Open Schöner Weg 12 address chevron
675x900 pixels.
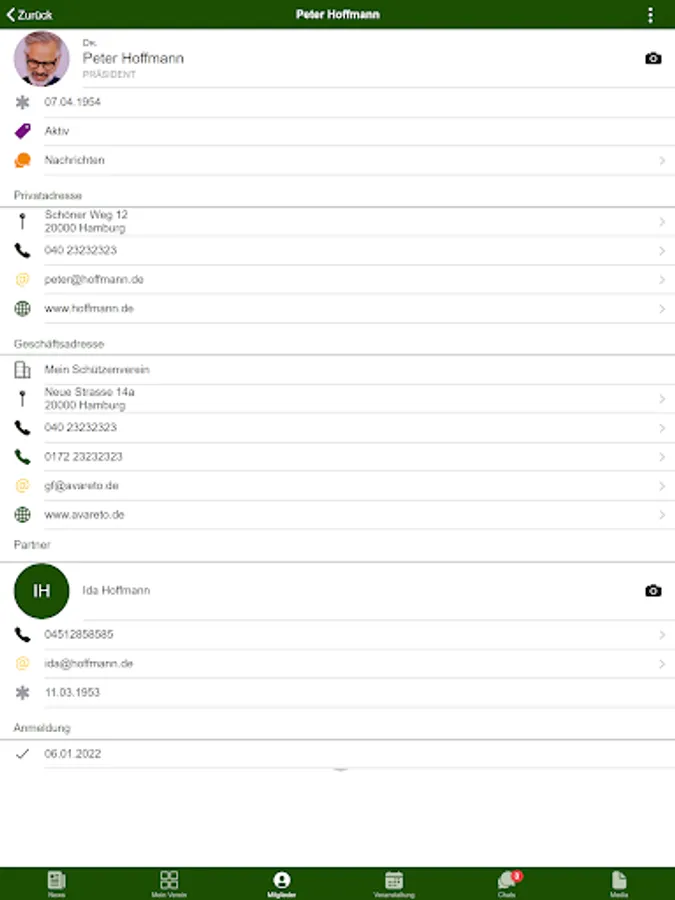click(x=662, y=222)
